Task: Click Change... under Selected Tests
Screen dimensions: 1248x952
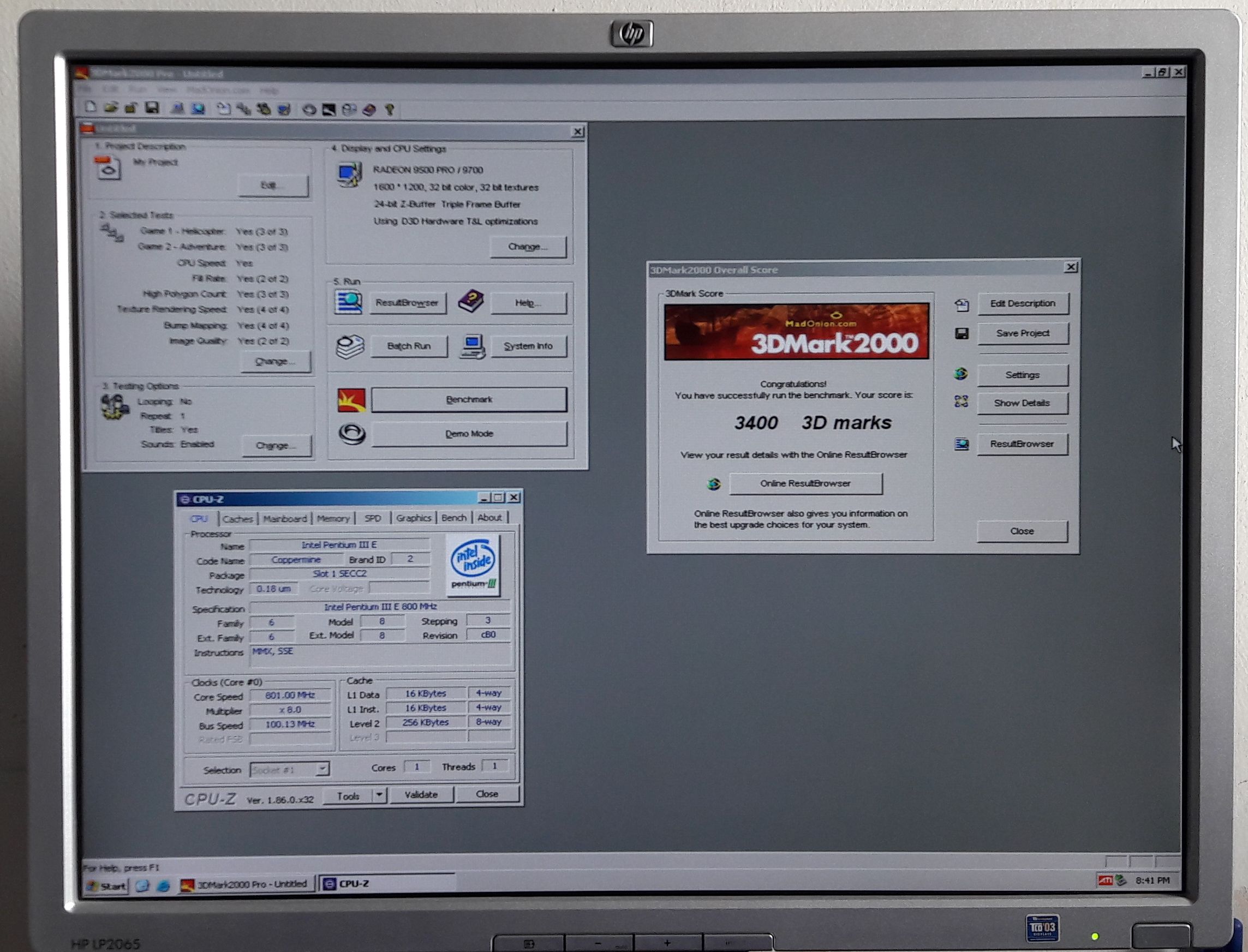Action: [x=275, y=362]
